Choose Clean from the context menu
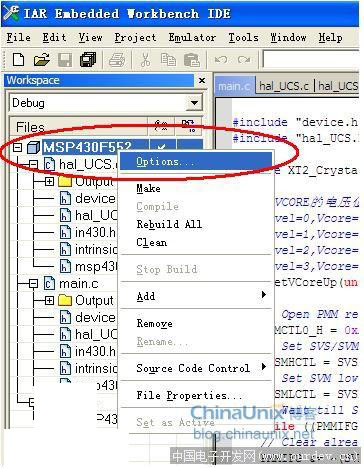 [196, 242]
